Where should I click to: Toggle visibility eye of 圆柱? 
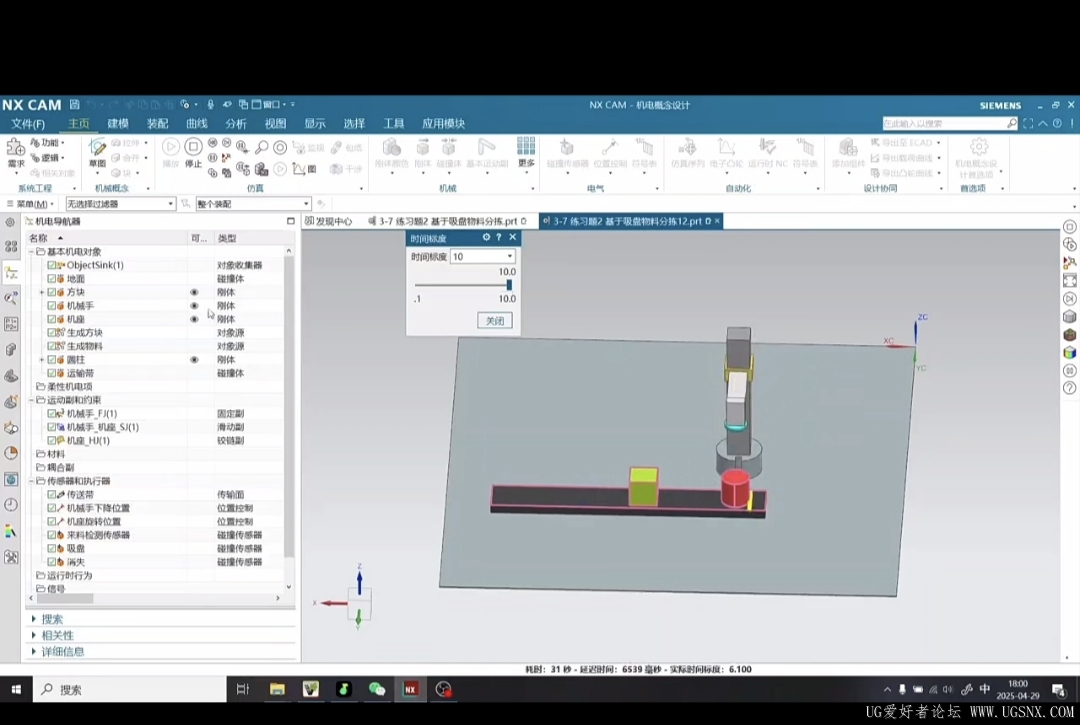point(194,360)
